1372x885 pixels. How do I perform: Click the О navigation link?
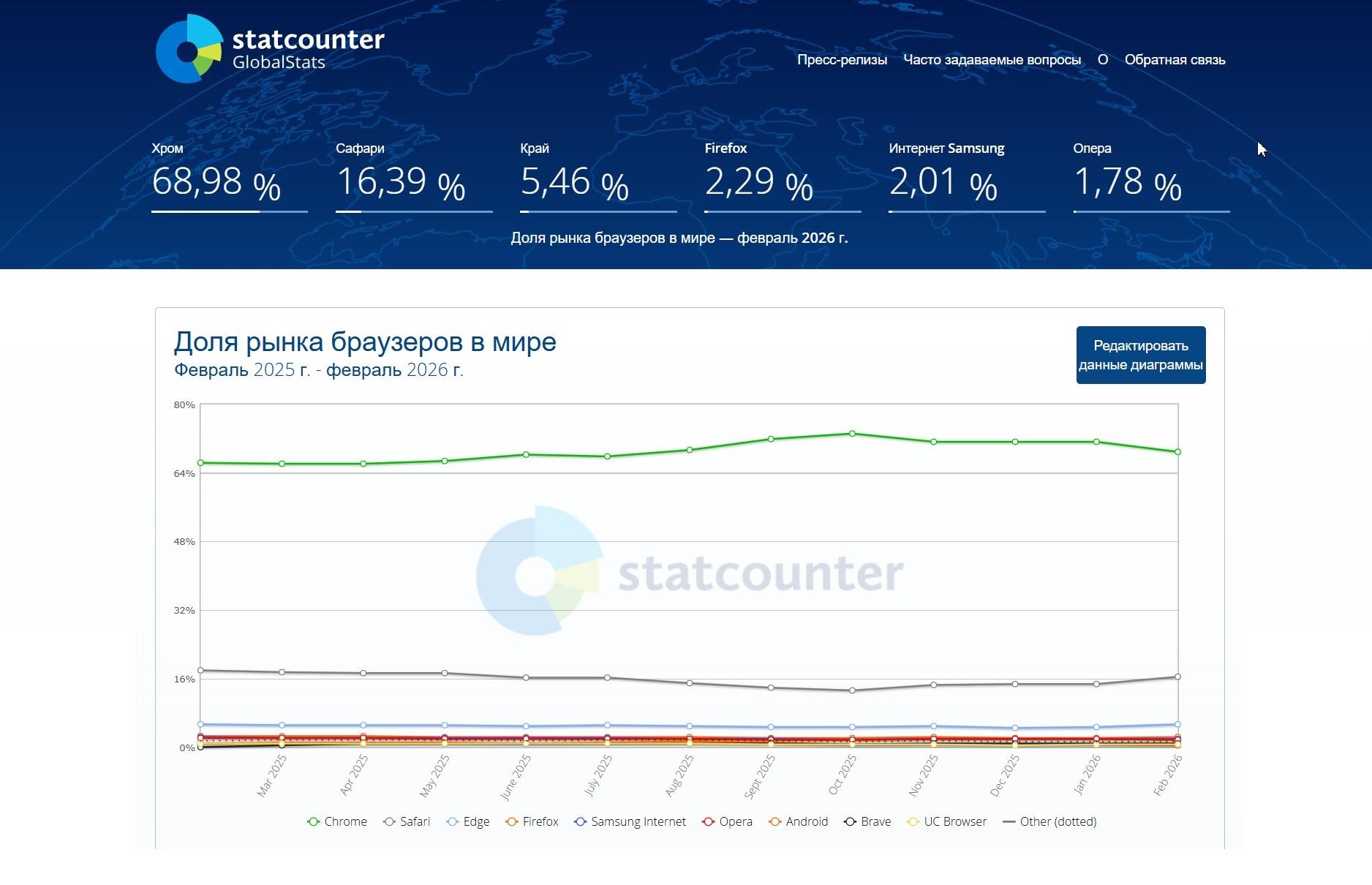[1103, 60]
